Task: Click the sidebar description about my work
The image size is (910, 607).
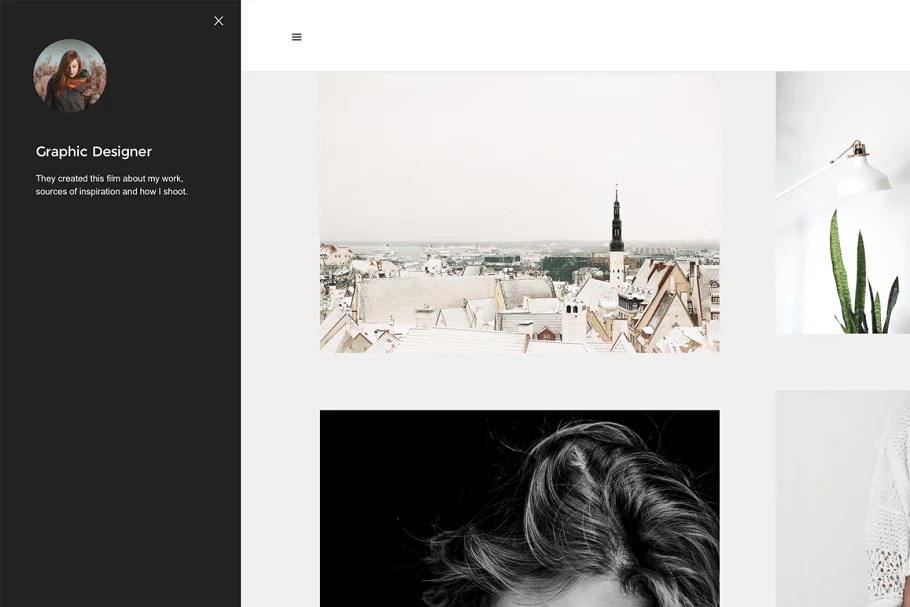Action: point(111,185)
